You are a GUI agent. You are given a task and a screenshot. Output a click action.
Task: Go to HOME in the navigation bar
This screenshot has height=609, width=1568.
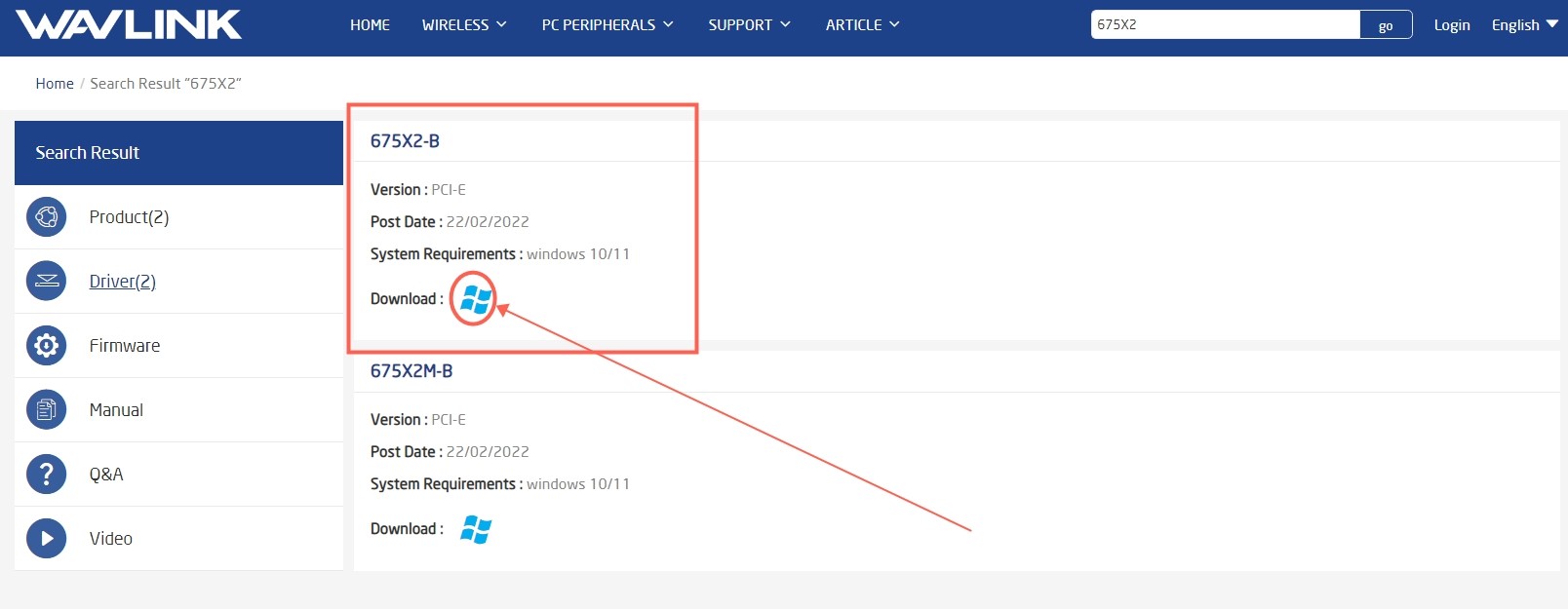pos(370,25)
